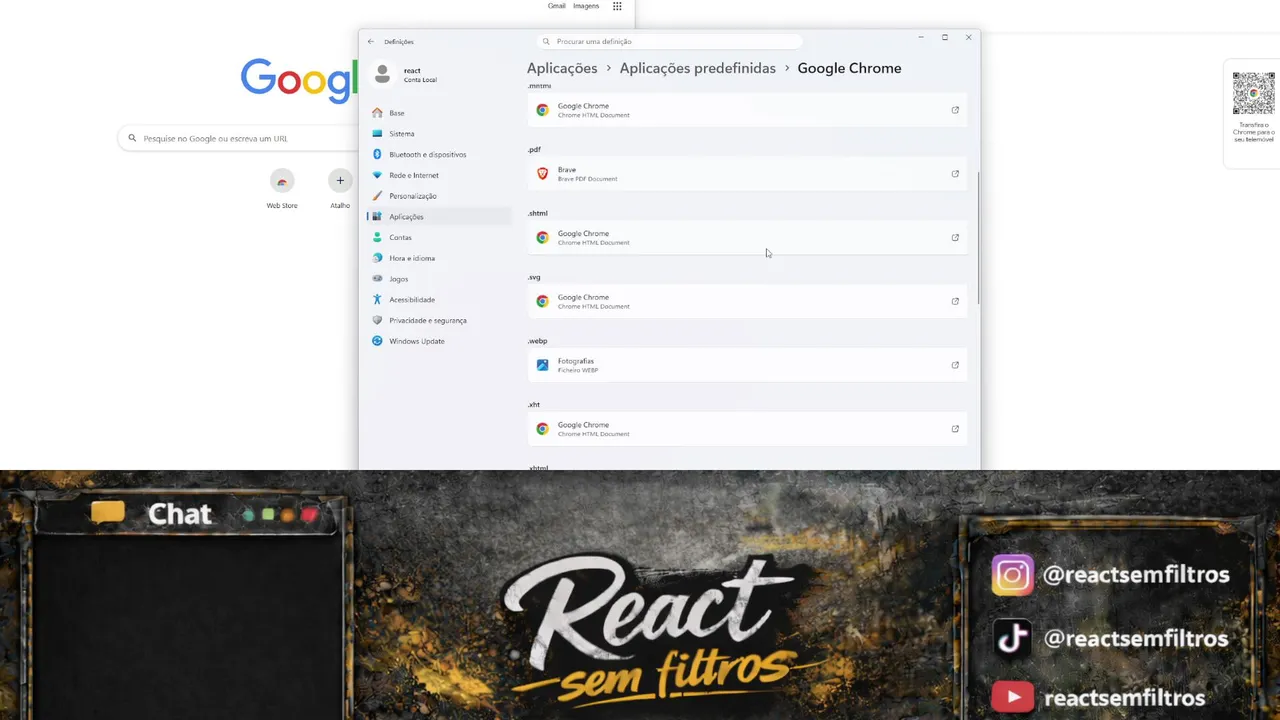The image size is (1280, 720).
Task: Click the Aplicações sidebar icon
Action: click(377, 216)
